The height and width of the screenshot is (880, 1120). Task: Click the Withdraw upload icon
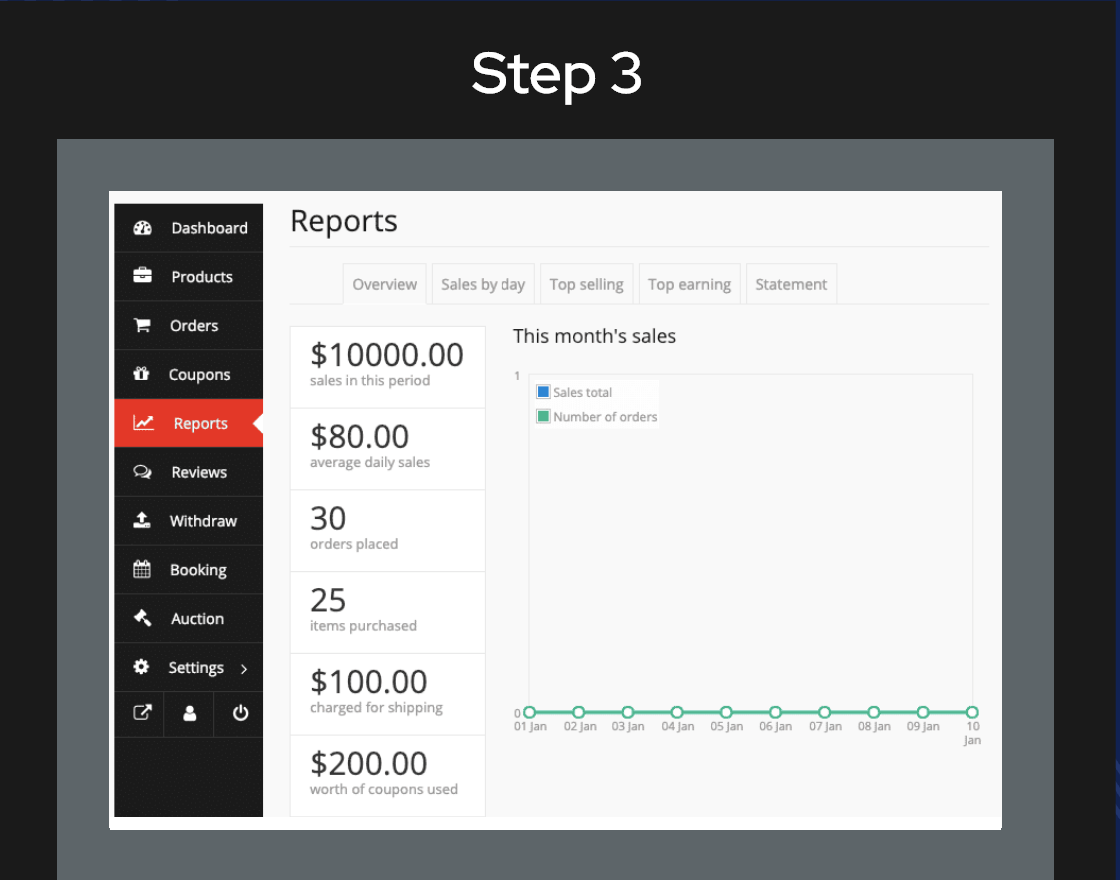(x=142, y=521)
